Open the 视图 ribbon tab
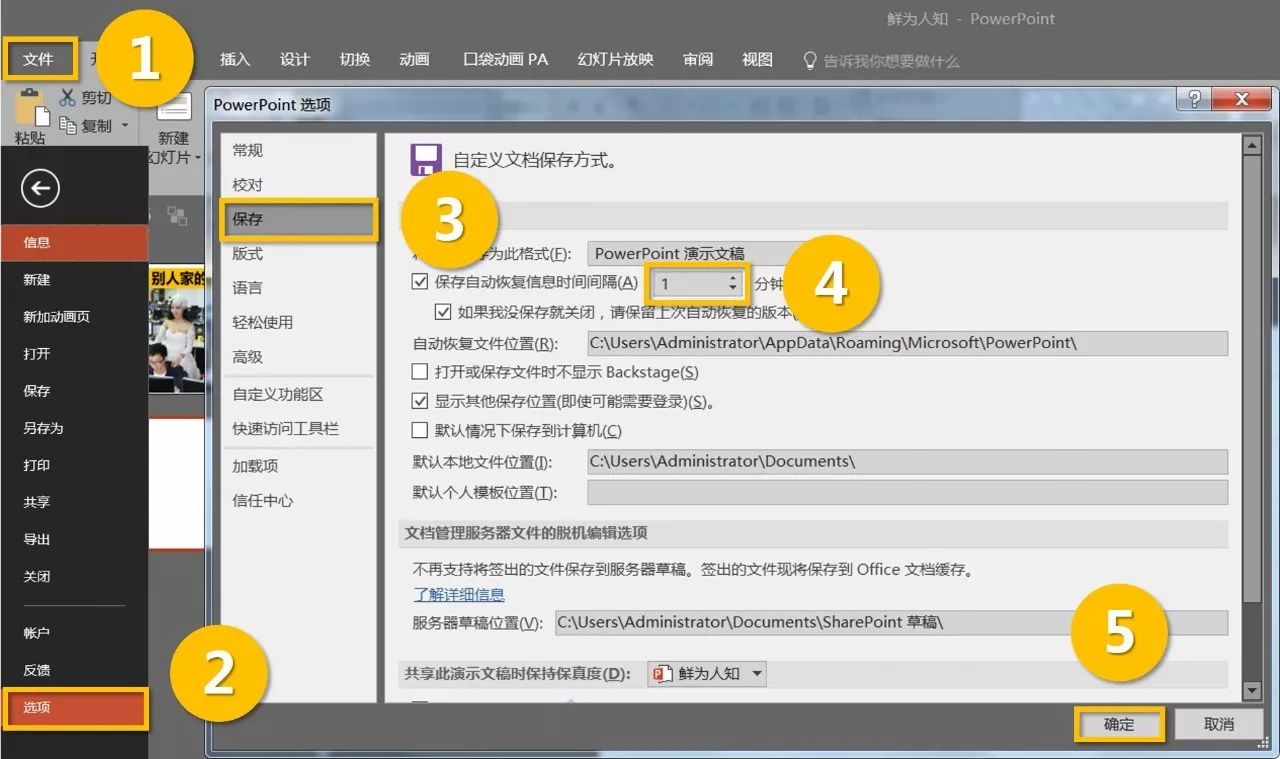The width and height of the screenshot is (1280, 759). tap(757, 60)
